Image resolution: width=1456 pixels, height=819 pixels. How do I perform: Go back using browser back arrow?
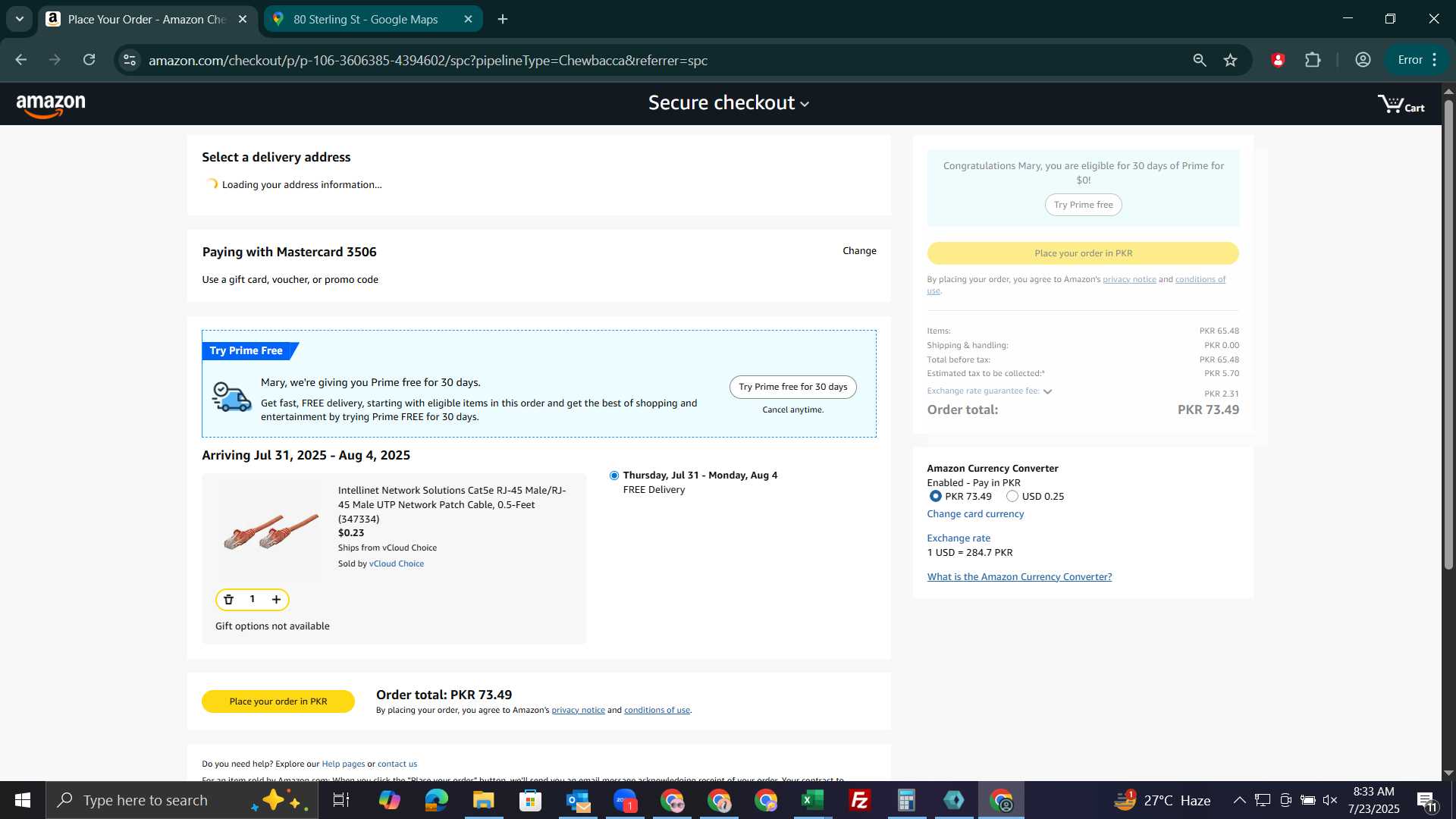(20, 60)
